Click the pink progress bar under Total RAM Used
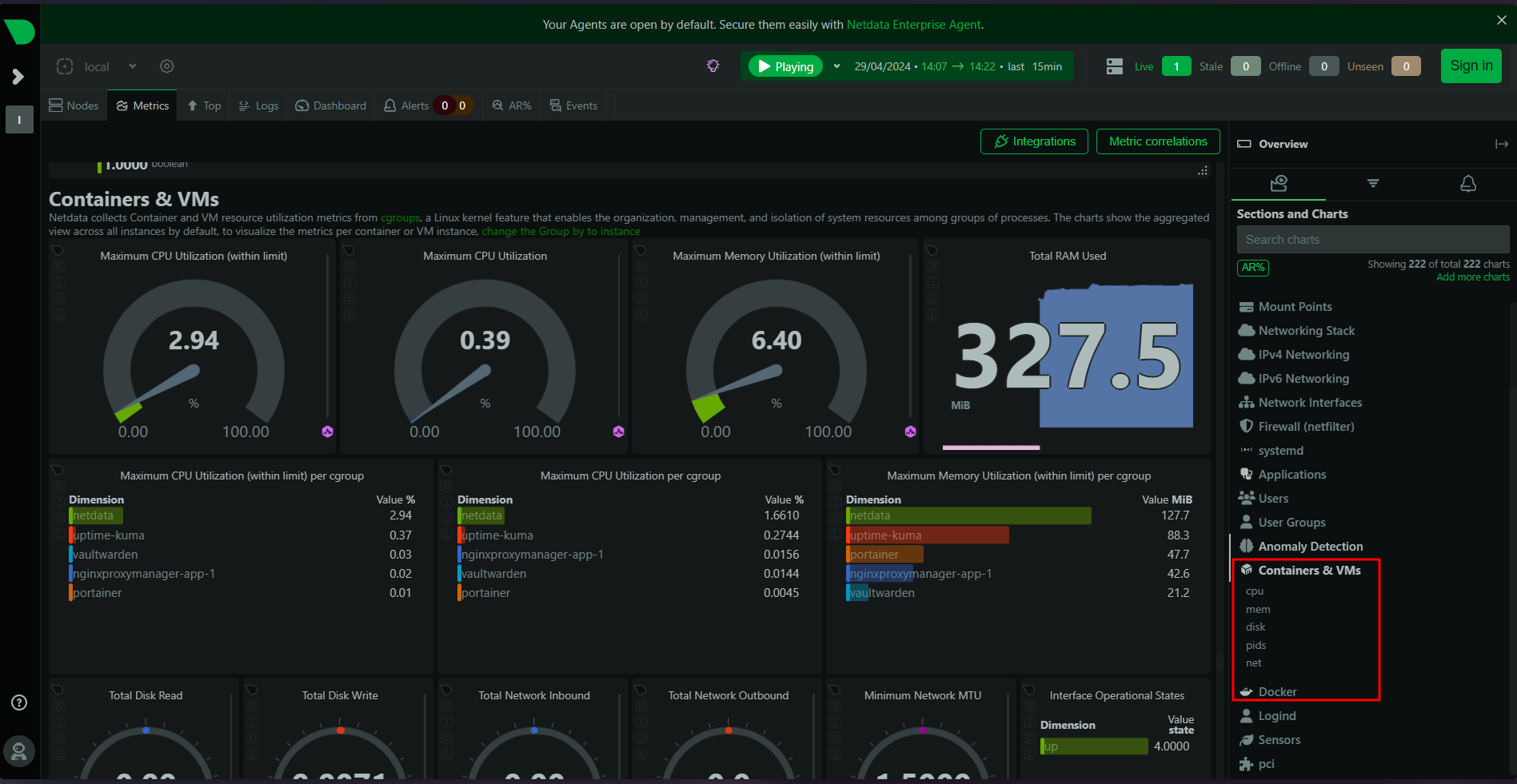The height and width of the screenshot is (784, 1517). click(x=990, y=448)
